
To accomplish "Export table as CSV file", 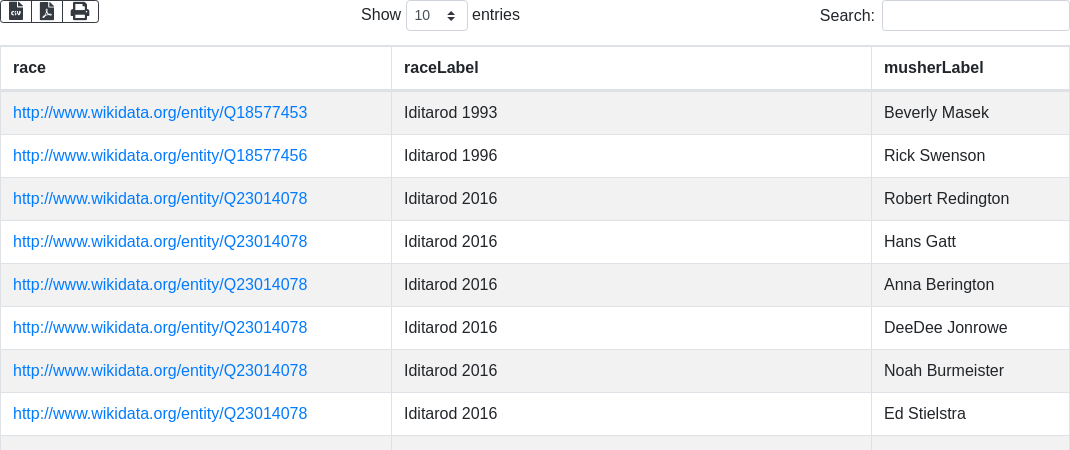I will pyautogui.click(x=16, y=12).
